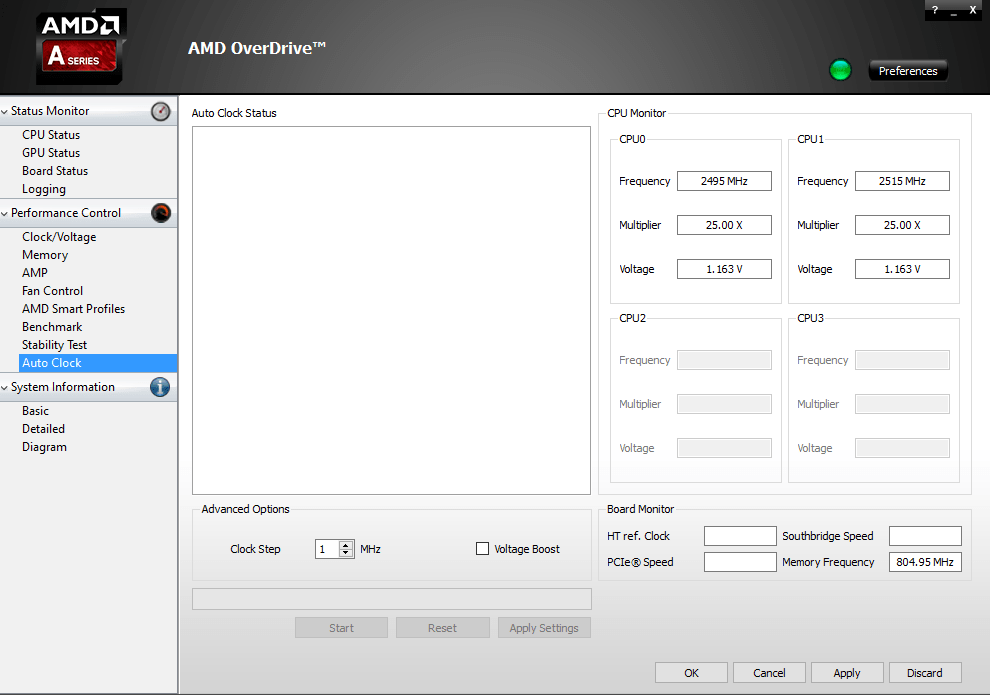Click the Apply button

(x=847, y=673)
